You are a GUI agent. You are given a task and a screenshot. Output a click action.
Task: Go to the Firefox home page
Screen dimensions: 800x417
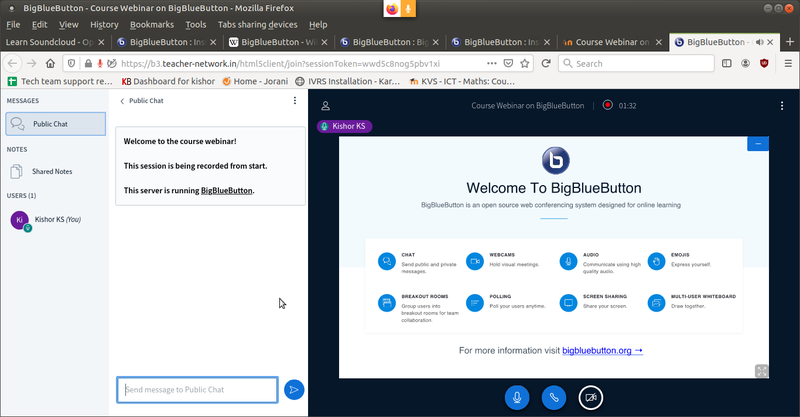click(50, 63)
